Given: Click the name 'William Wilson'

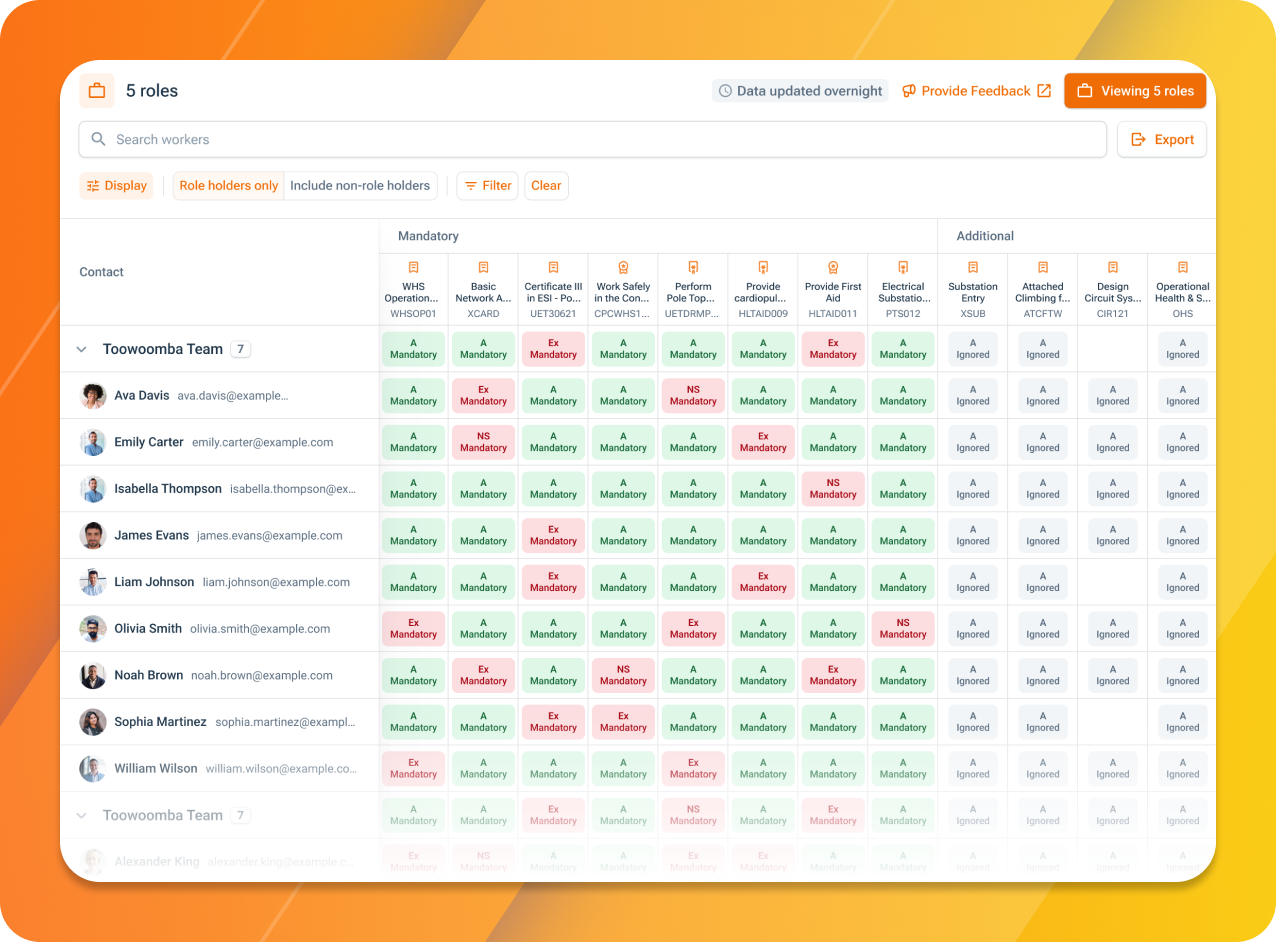Looking at the screenshot, I should (156, 769).
